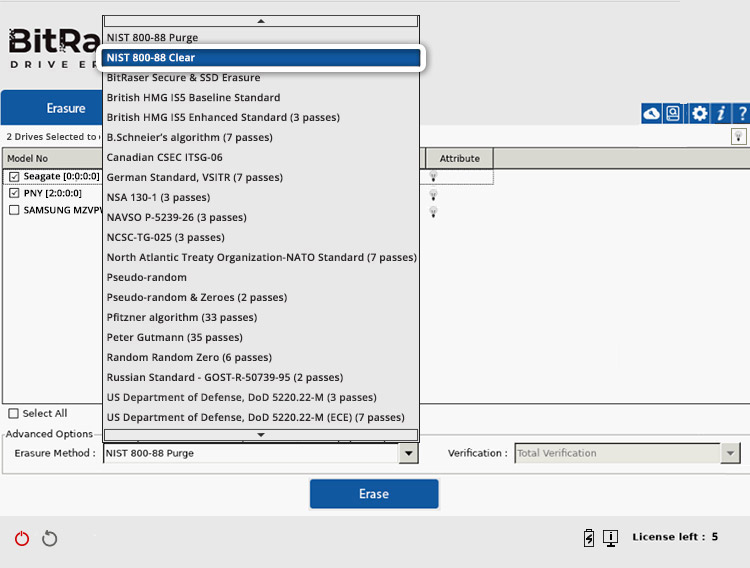Pick German Standard, VSITR (7 passes)
Image resolution: width=750 pixels, height=568 pixels.
point(261,178)
